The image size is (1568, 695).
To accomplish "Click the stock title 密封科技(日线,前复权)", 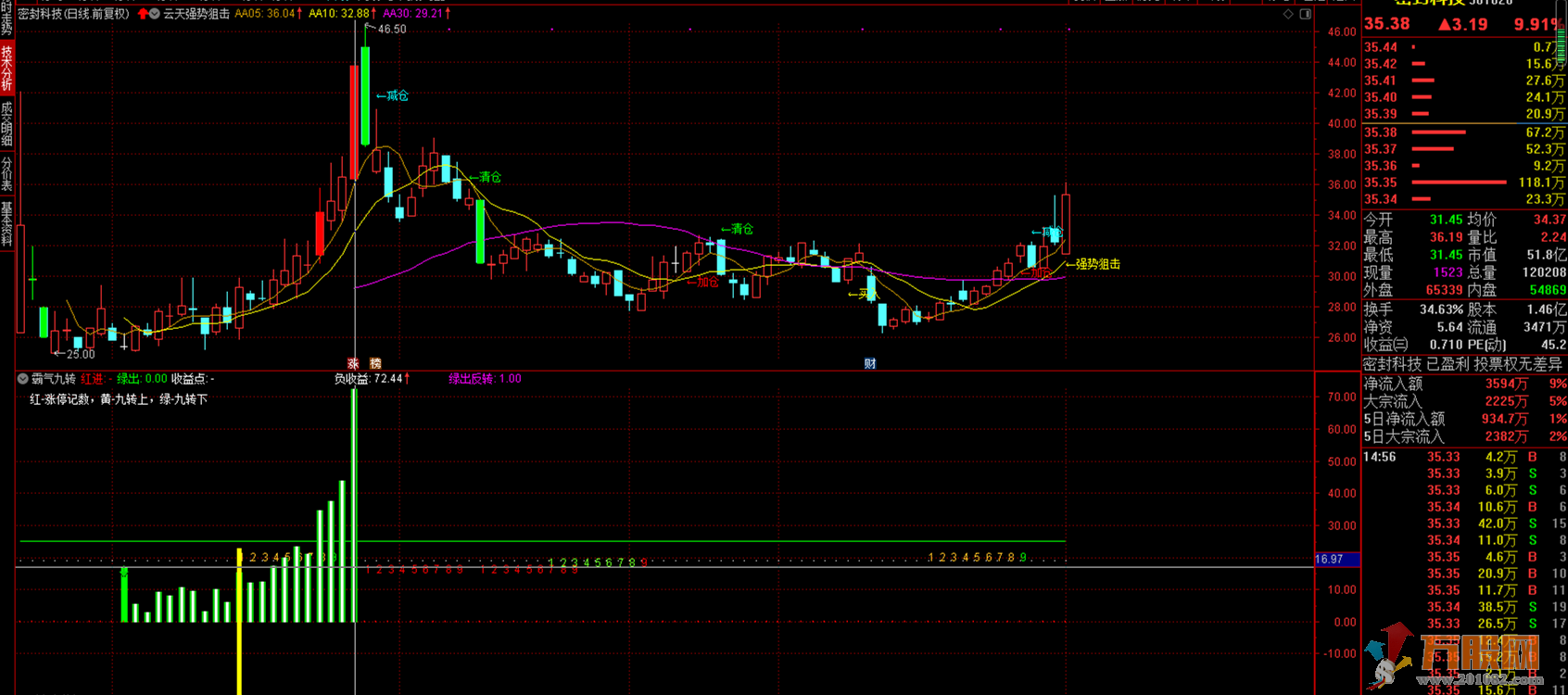I will [74, 14].
